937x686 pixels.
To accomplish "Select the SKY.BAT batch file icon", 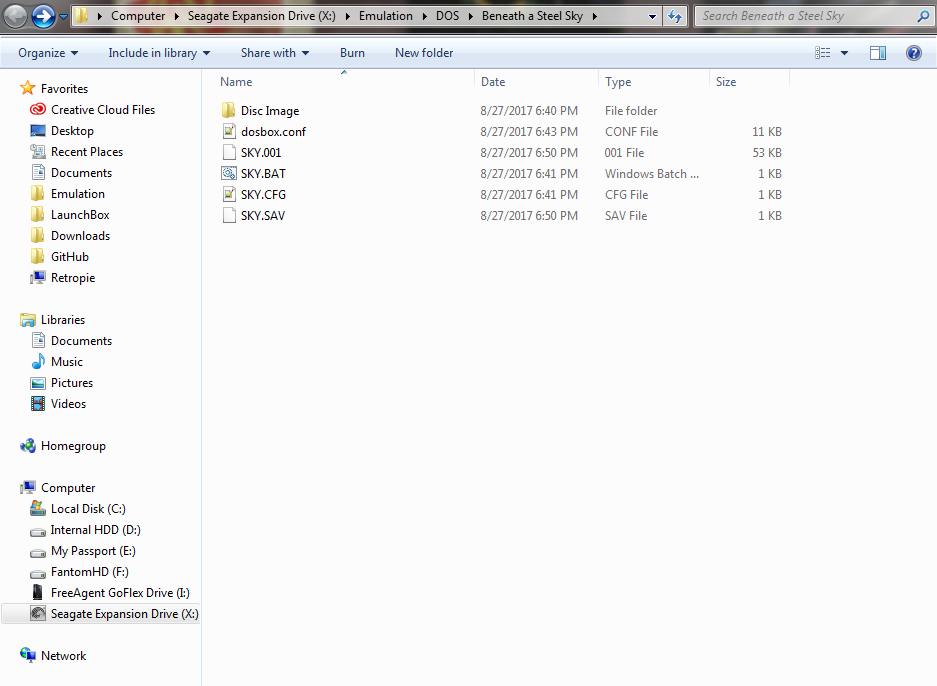I will [x=229, y=173].
